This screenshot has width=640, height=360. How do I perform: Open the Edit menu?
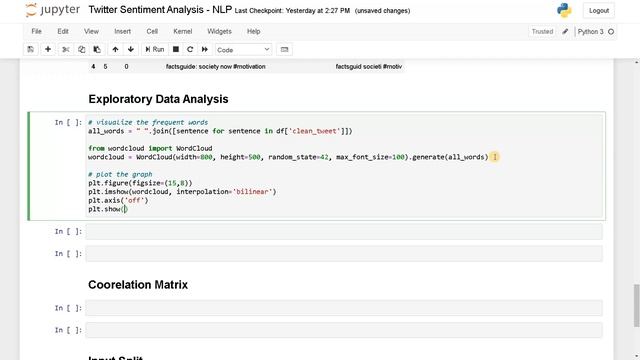(63, 31)
